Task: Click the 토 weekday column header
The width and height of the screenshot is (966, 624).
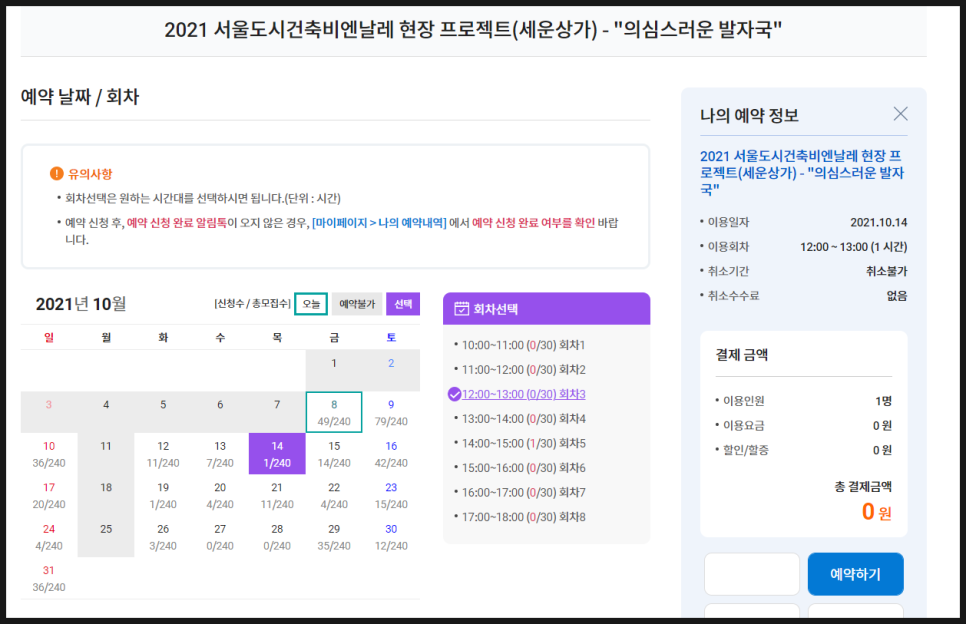Action: point(391,338)
